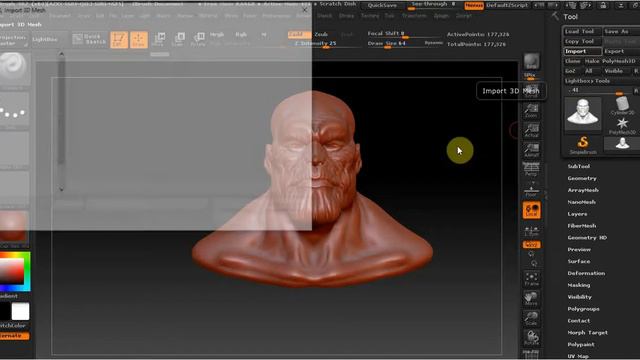640x360 pixels.
Task: Toggle Perspective view icon
Action: [531, 169]
